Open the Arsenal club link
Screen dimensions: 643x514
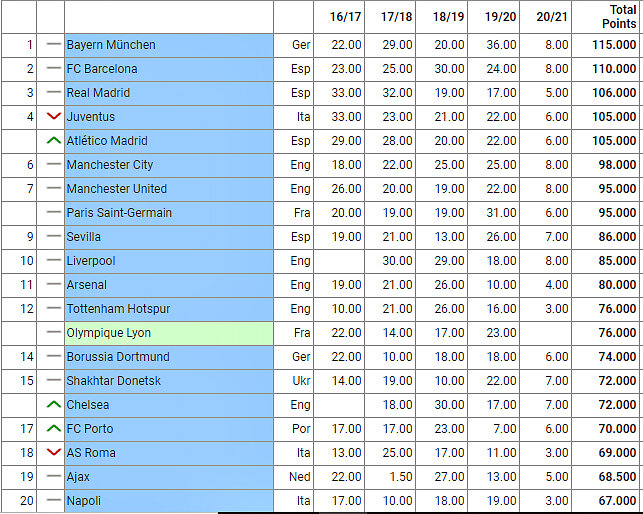point(87,285)
